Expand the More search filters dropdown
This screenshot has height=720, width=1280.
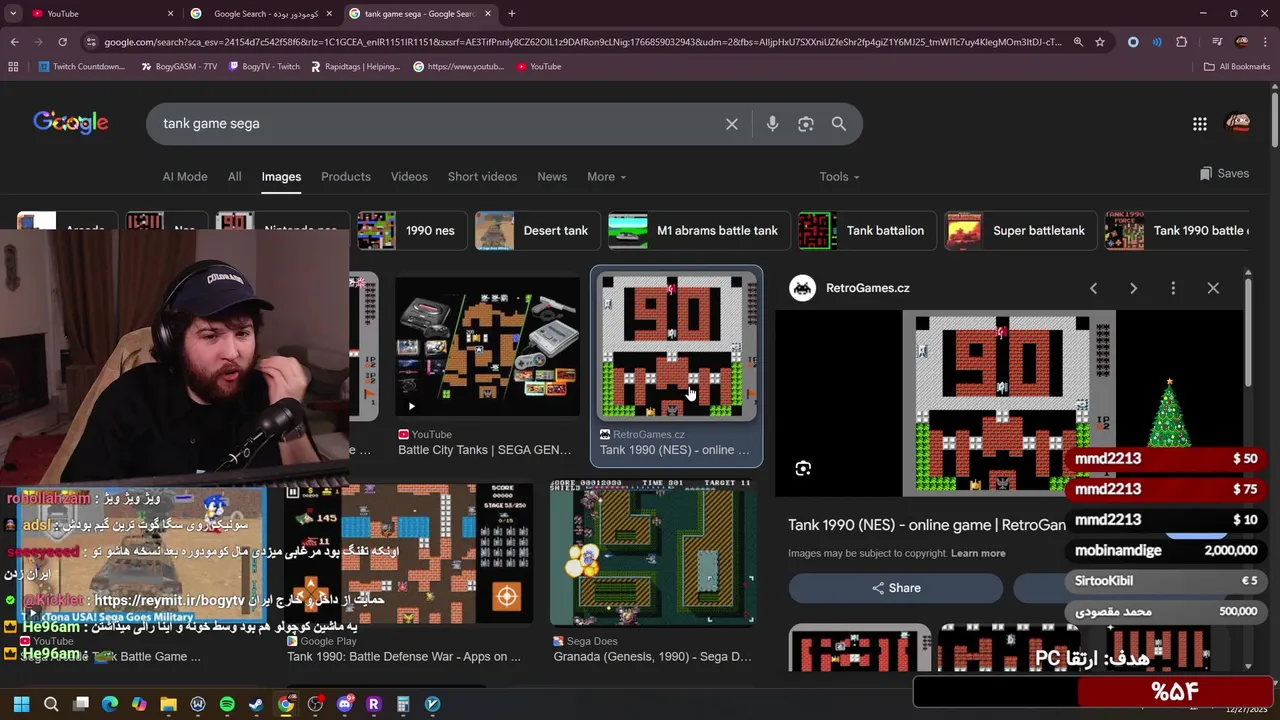click(606, 177)
